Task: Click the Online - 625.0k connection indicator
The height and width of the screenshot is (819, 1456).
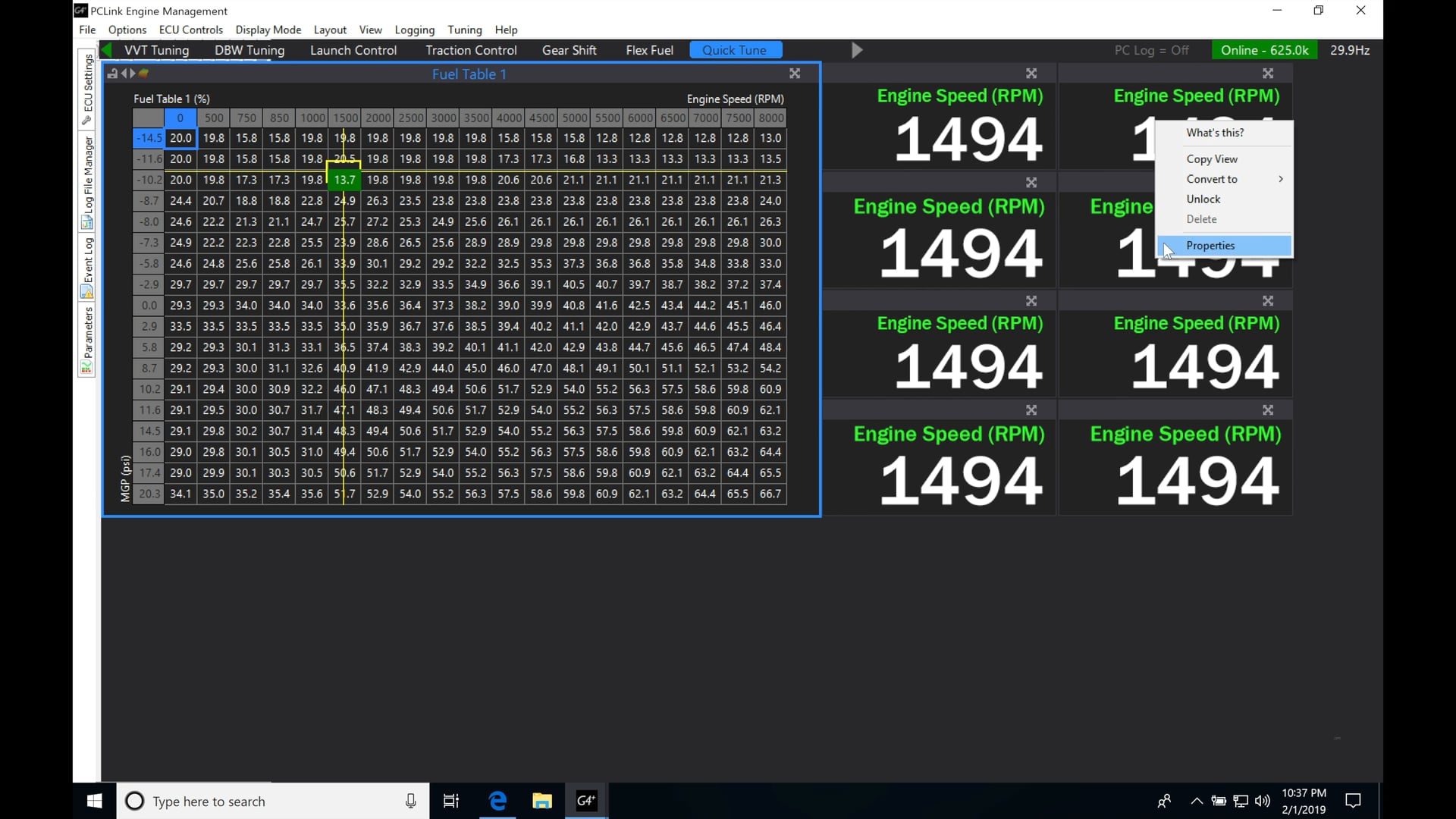Action: [1264, 50]
